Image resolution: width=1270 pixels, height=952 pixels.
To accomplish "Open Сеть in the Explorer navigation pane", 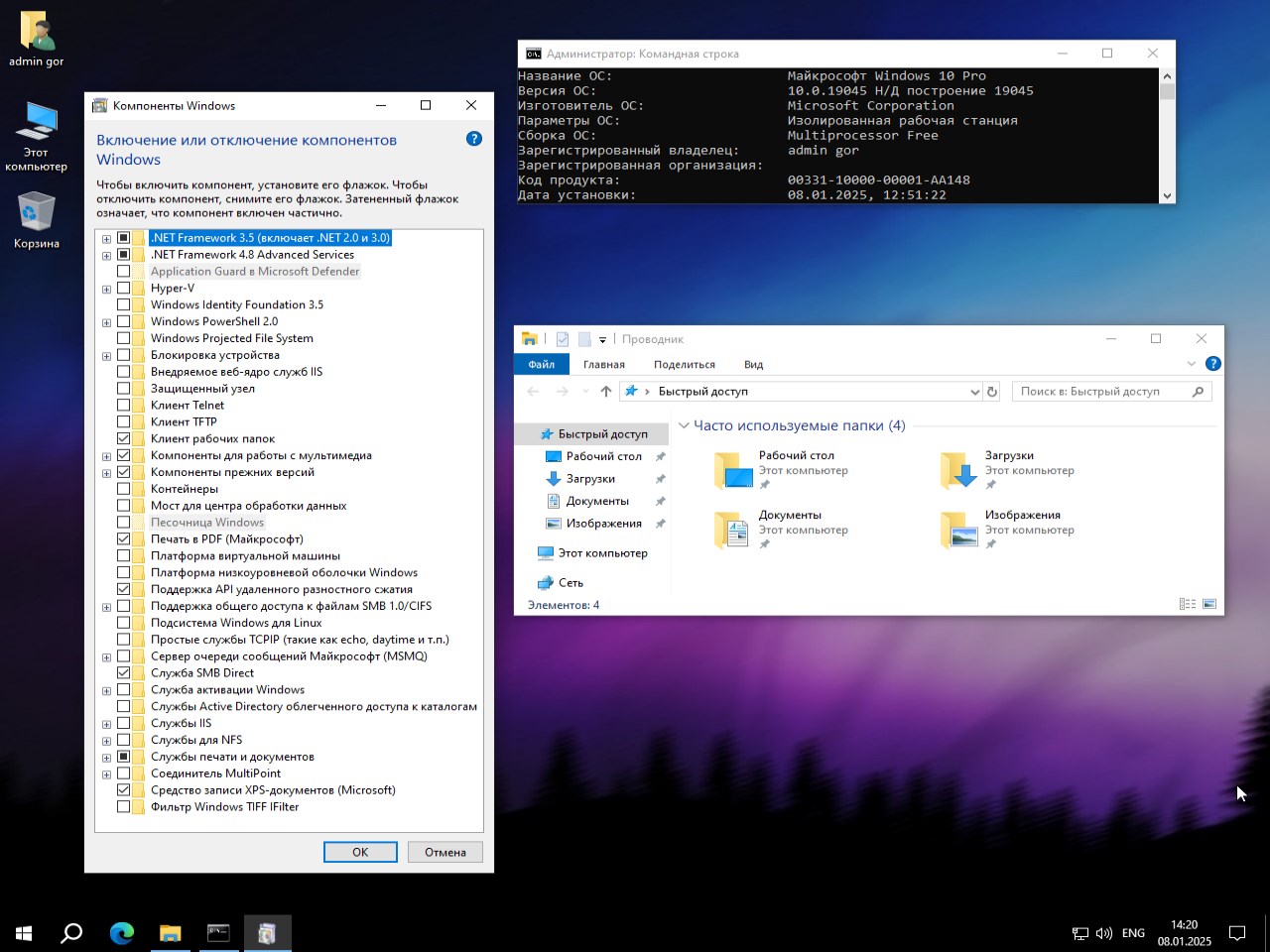I will click(x=571, y=582).
